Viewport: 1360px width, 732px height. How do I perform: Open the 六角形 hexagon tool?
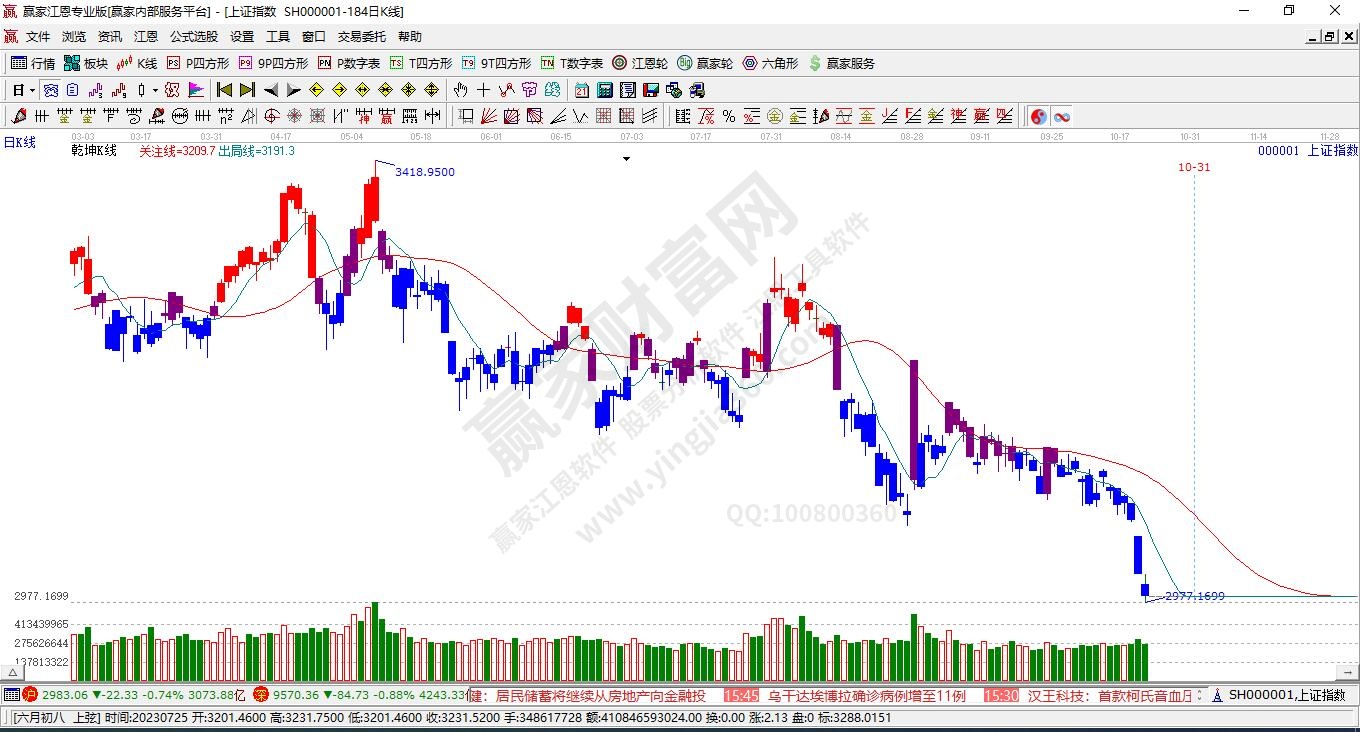770,63
